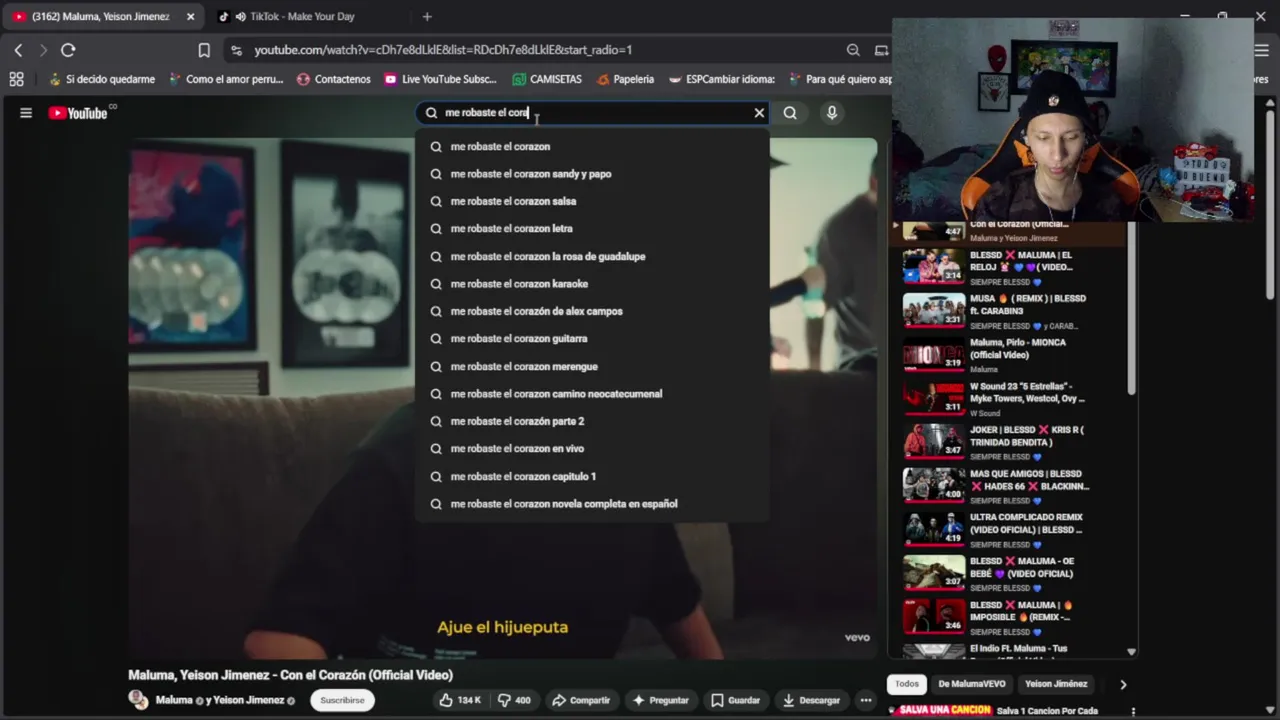Open 'ESPCambiar idioma' bookmark
Viewport: 1280px width, 720px height.
click(x=722, y=79)
